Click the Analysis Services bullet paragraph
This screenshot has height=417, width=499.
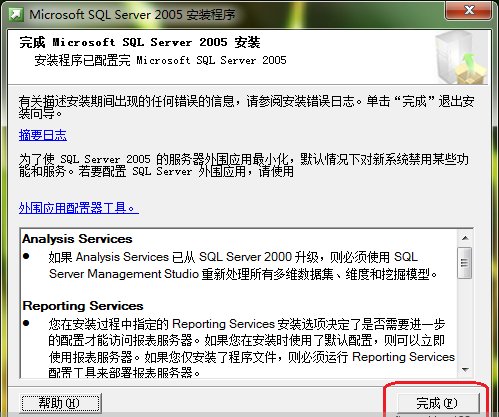pyautogui.click(x=243, y=265)
